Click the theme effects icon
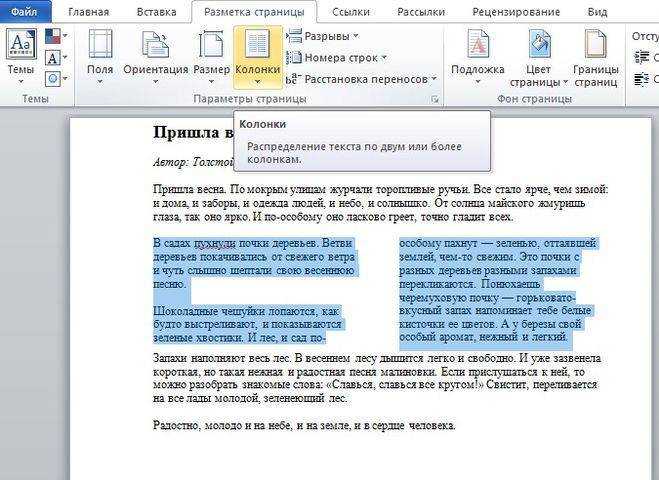Image resolution: width=659 pixels, height=480 pixels. point(52,79)
